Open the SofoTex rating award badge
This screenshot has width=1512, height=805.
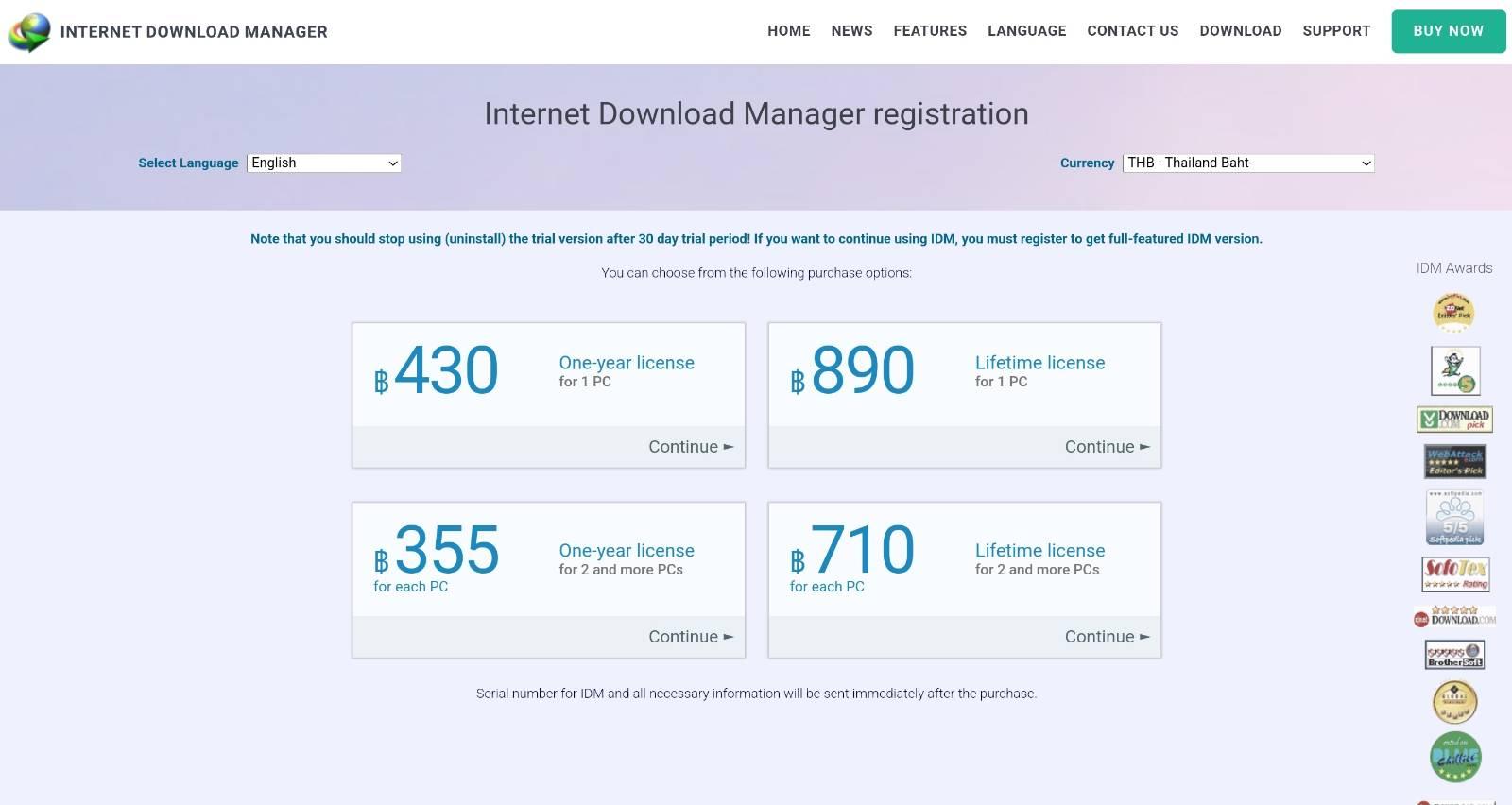(x=1455, y=574)
